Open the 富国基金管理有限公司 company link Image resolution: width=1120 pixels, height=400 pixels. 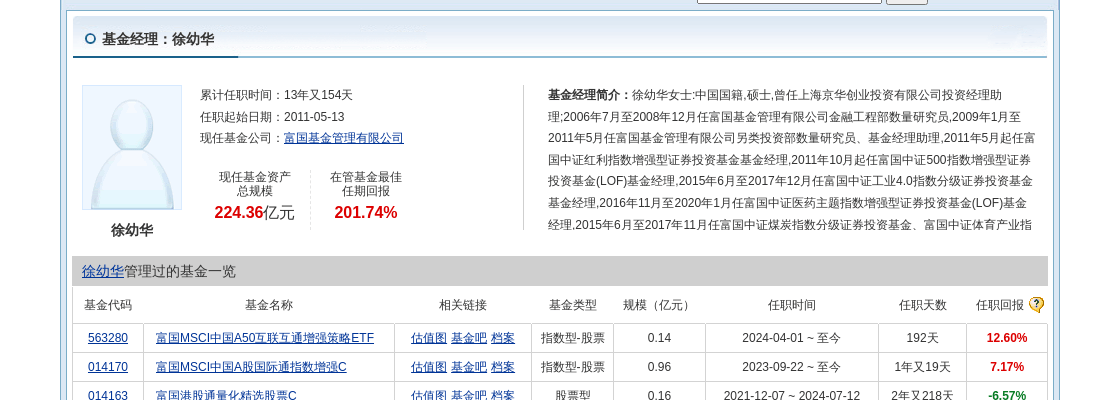pos(344,139)
